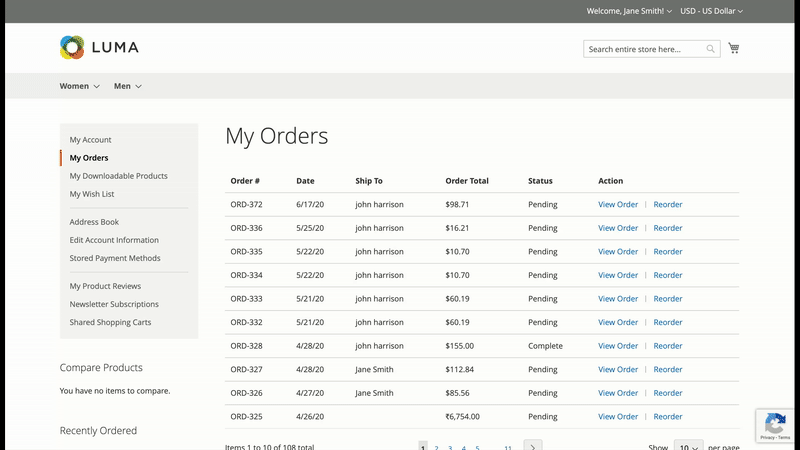Click the $112.84 order total
The width and height of the screenshot is (800, 450).
click(460, 369)
